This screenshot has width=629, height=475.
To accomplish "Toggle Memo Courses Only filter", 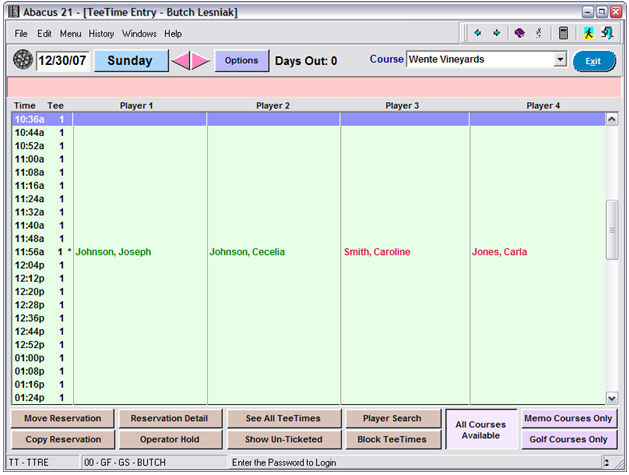I will coord(569,418).
